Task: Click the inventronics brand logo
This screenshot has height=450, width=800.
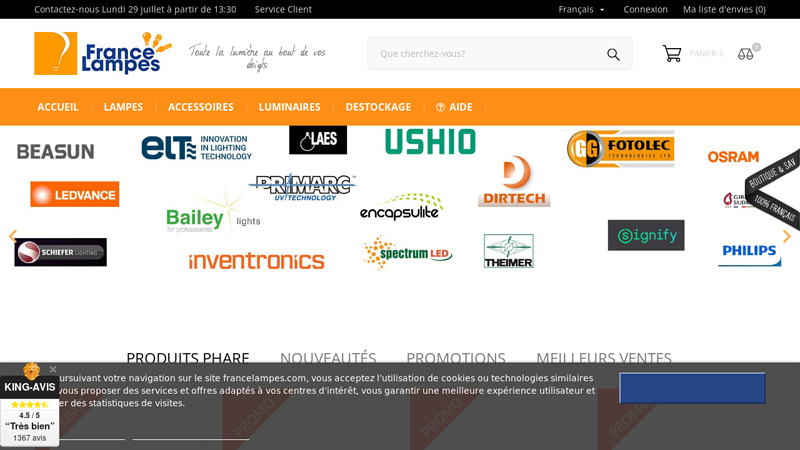Action: (x=257, y=261)
